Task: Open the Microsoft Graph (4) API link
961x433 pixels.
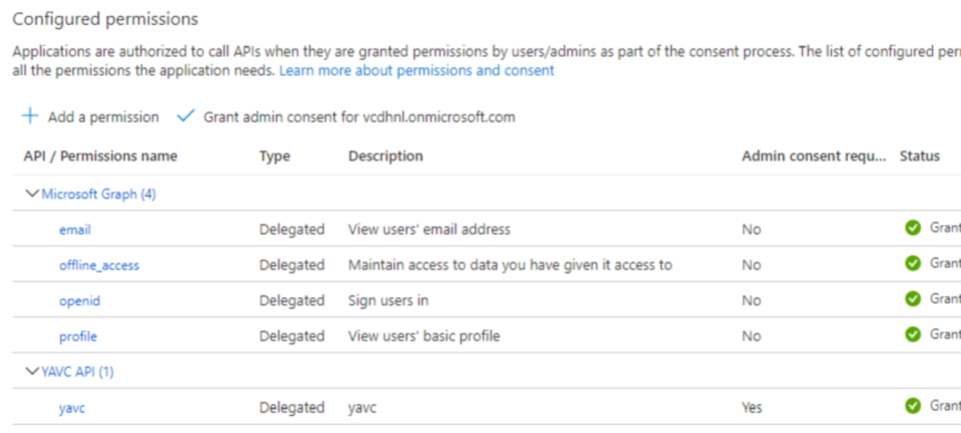Action: [99, 194]
